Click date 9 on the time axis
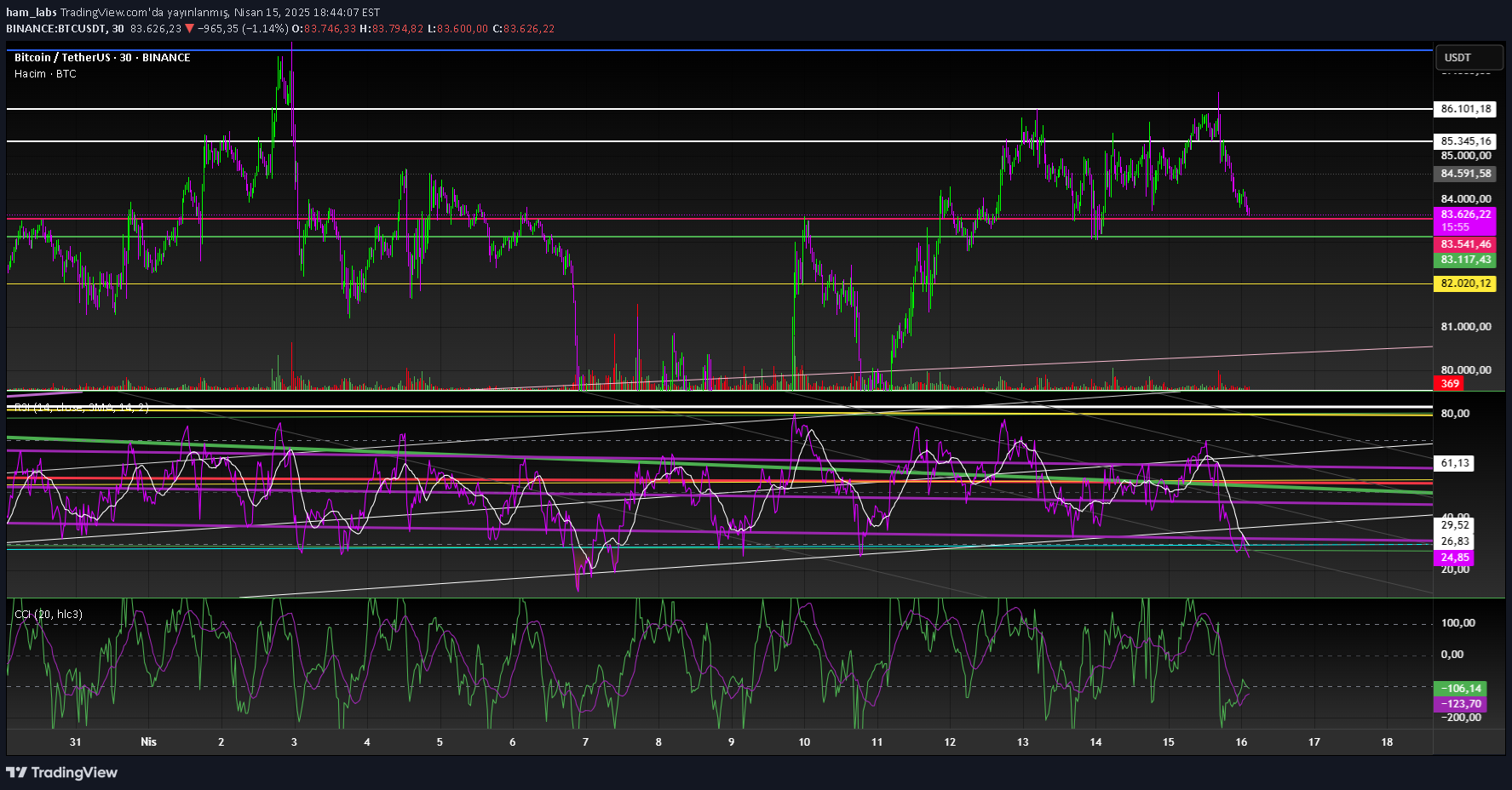 click(731, 742)
